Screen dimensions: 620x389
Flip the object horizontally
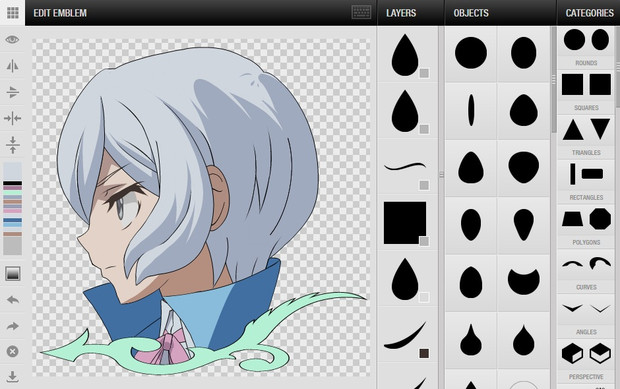coord(12,66)
